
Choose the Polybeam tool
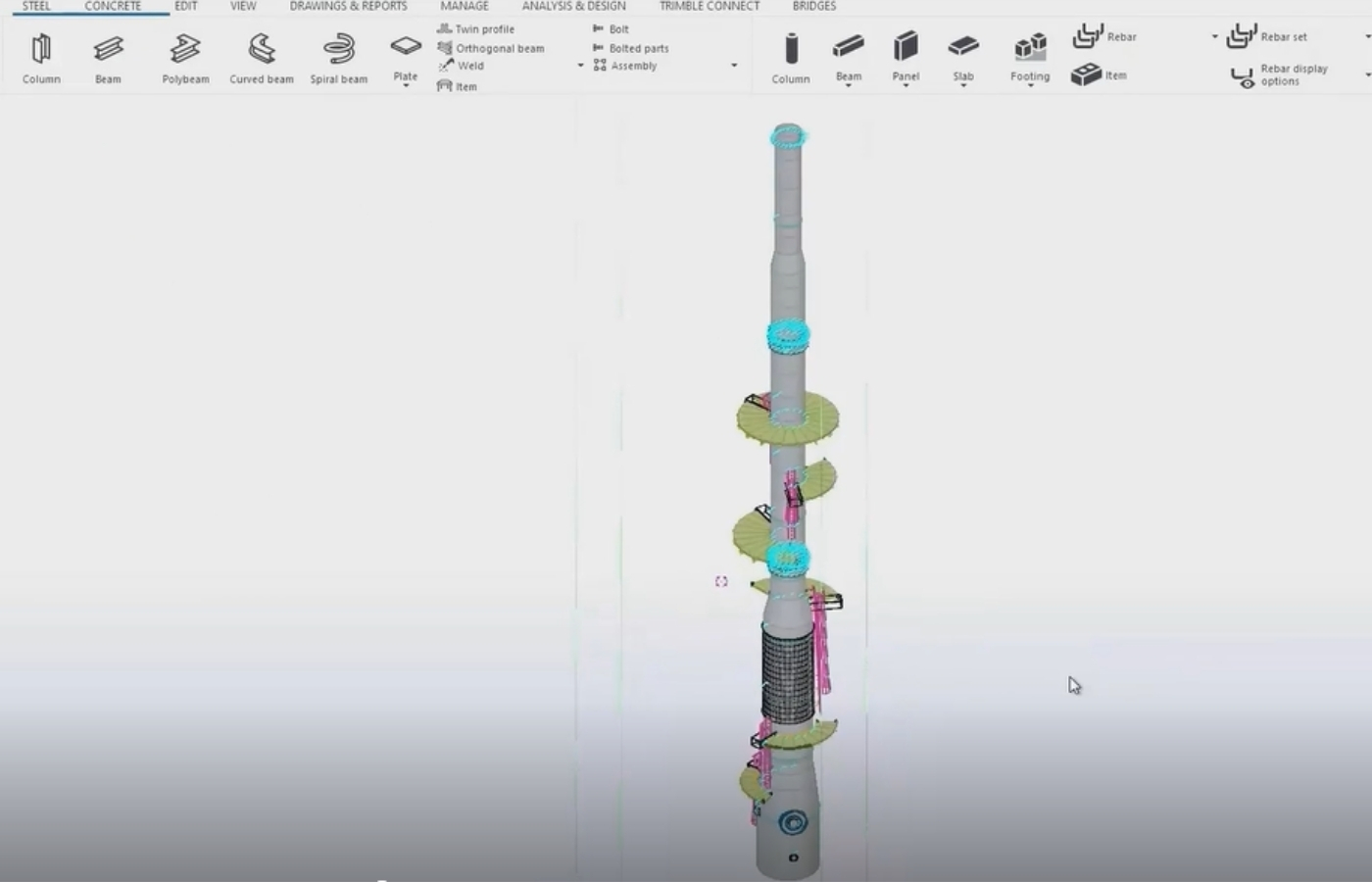pos(185,59)
